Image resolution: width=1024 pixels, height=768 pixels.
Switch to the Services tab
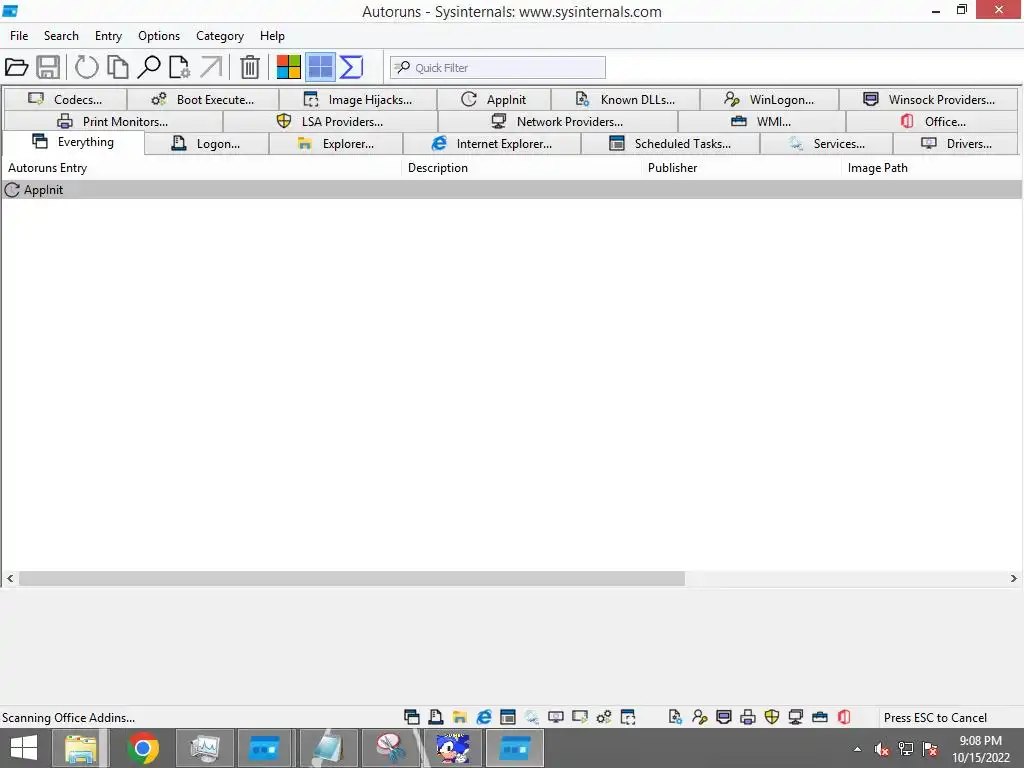tap(827, 144)
